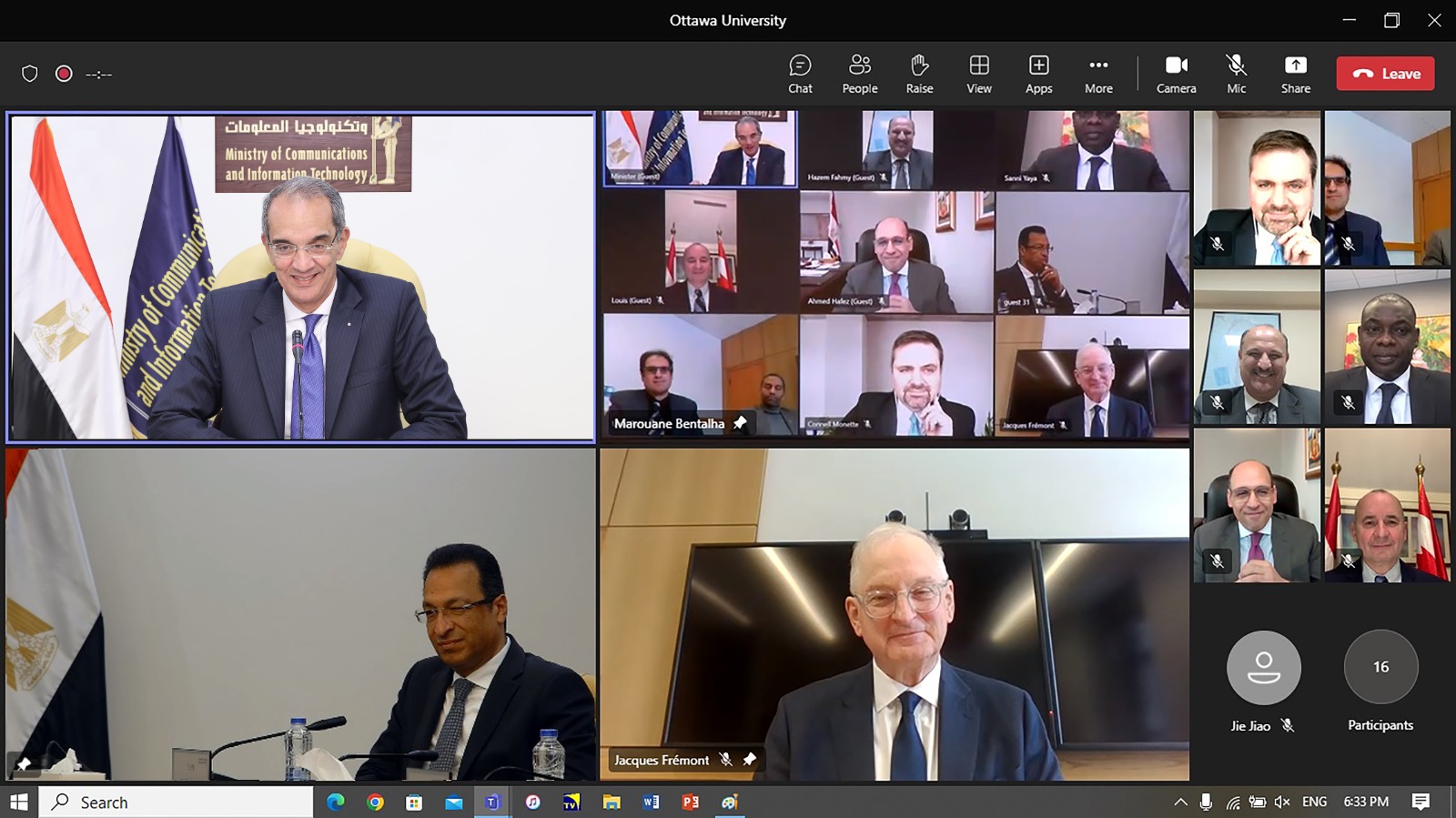The height and width of the screenshot is (818, 1456).
Task: Unmute the Mic
Action: (x=1236, y=74)
